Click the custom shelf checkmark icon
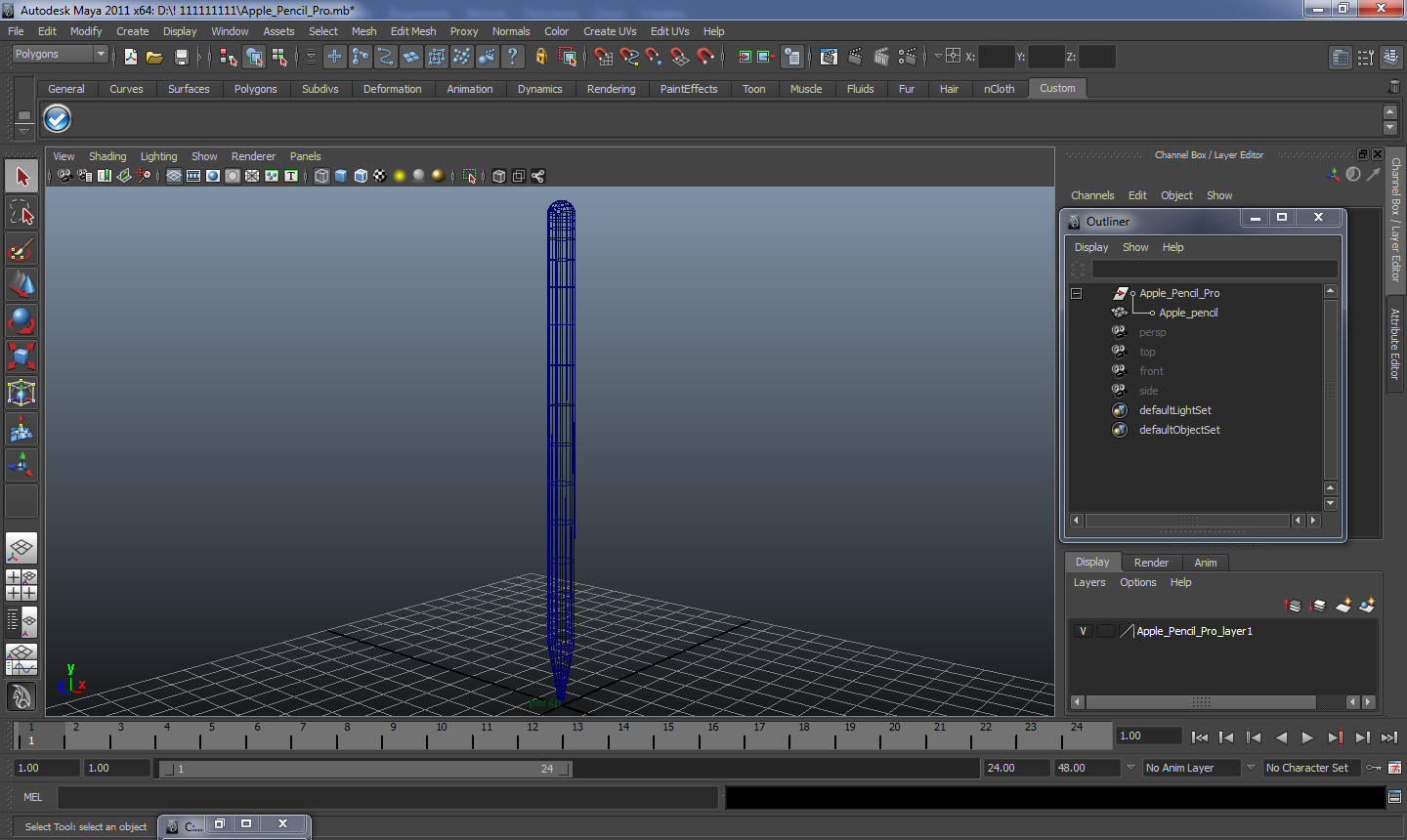Viewport: 1407px width, 840px height. pos(58,119)
